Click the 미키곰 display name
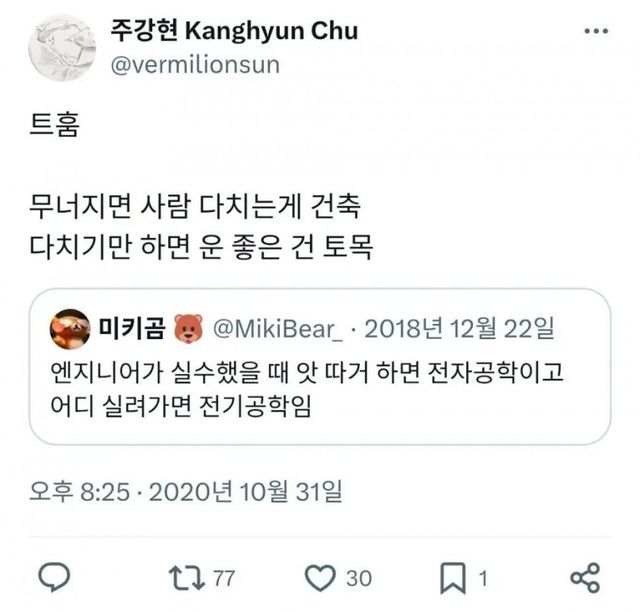Image resolution: width=640 pixels, height=612 pixels. [132, 329]
